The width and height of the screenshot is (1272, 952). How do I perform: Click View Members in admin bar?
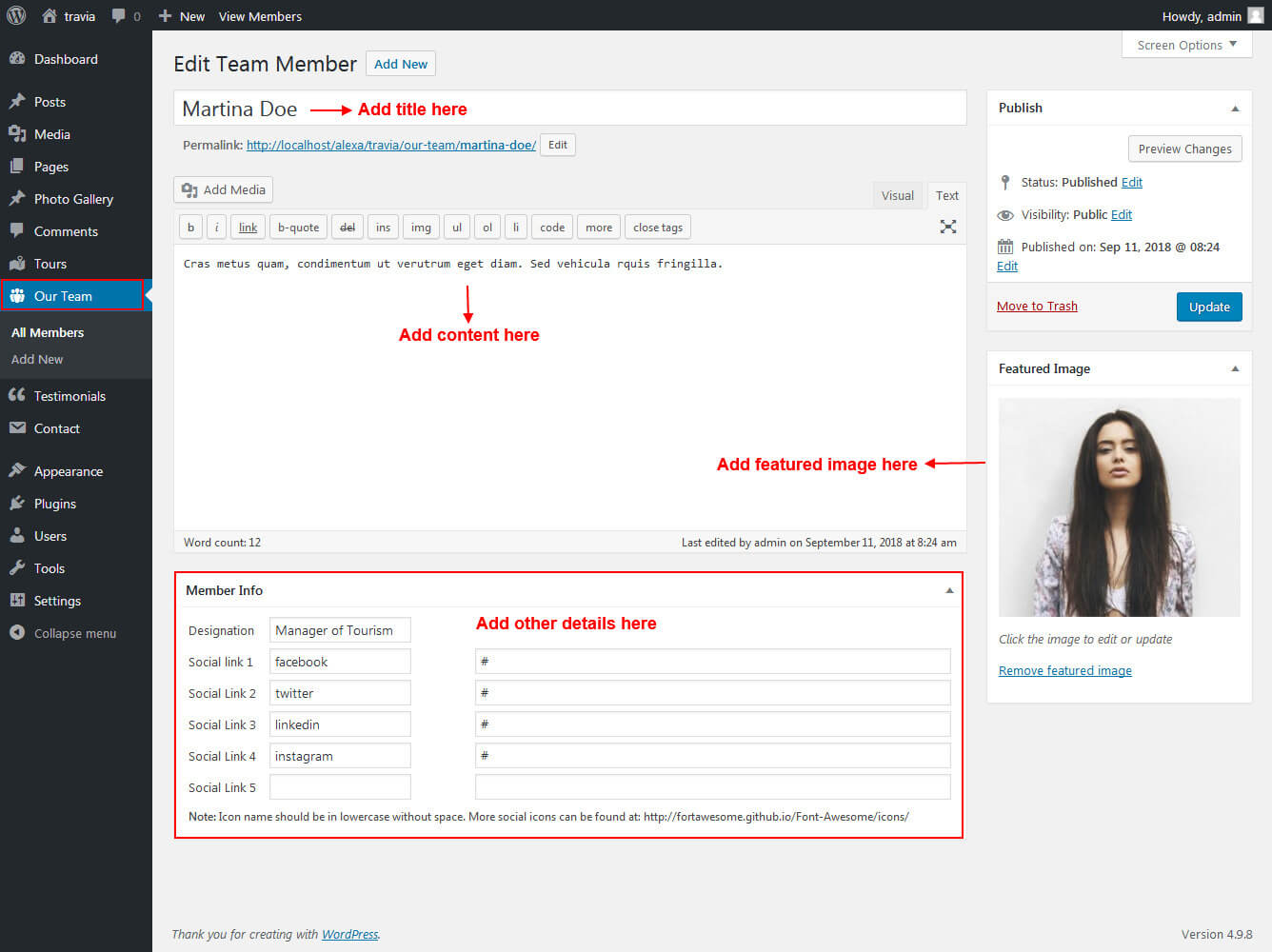click(x=260, y=16)
